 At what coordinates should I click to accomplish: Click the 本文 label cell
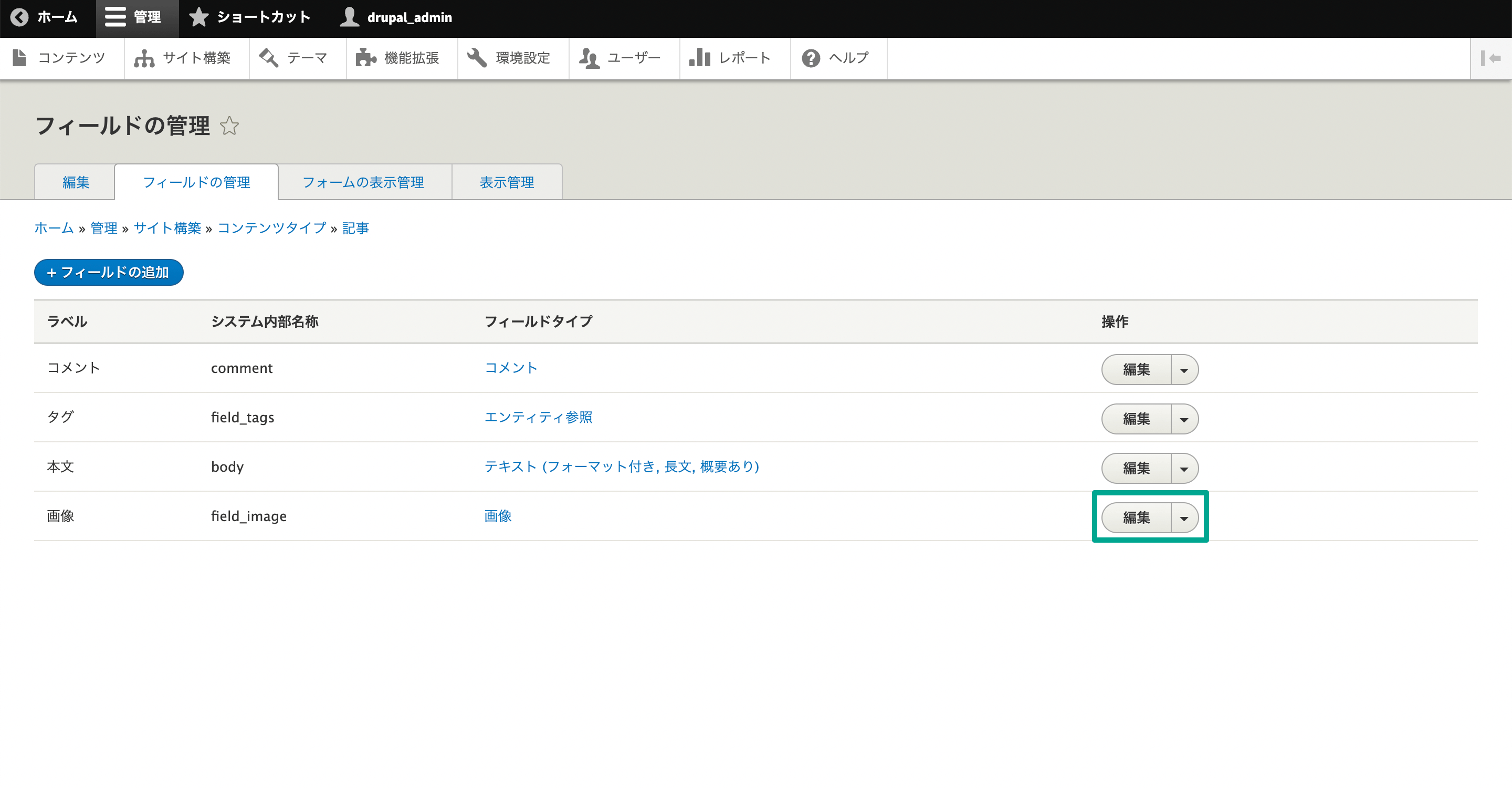pyautogui.click(x=60, y=466)
